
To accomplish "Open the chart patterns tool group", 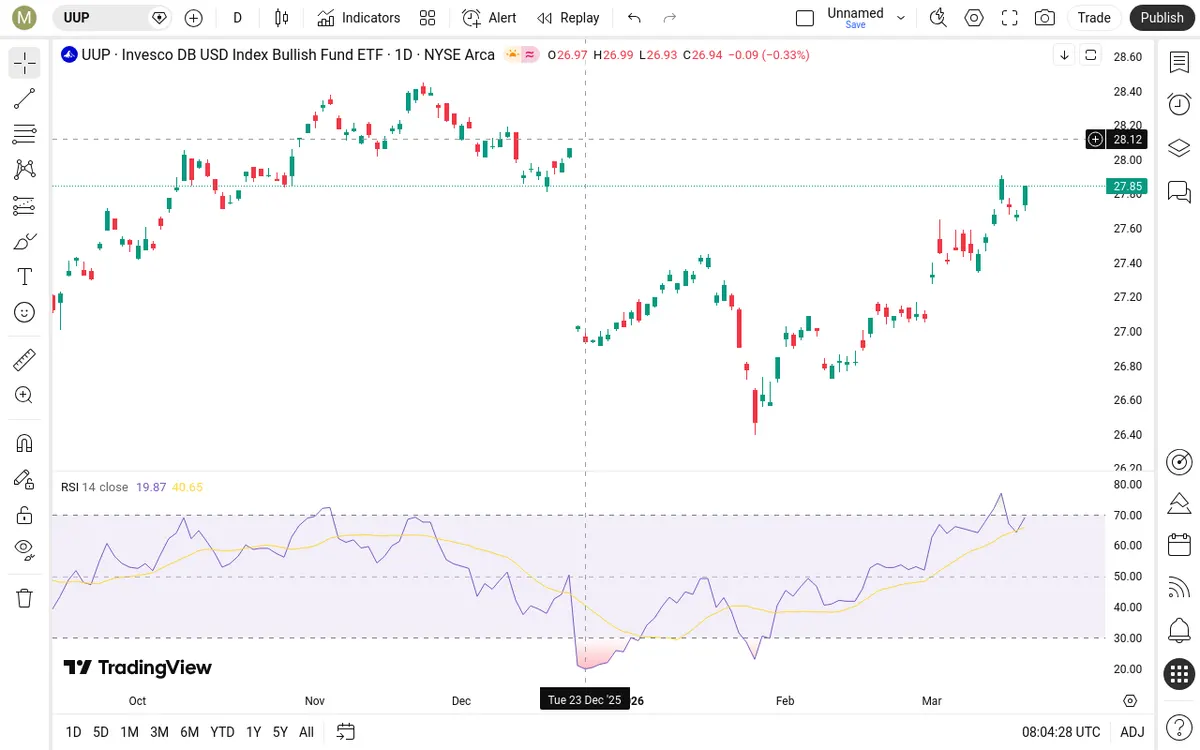I will (x=25, y=170).
